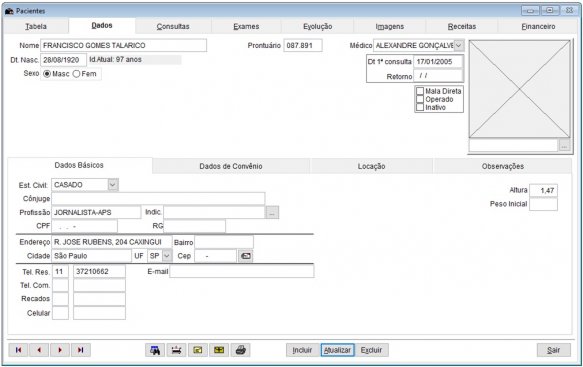Click the Bairro input field
This screenshot has width=583, height=367.
click(224, 242)
